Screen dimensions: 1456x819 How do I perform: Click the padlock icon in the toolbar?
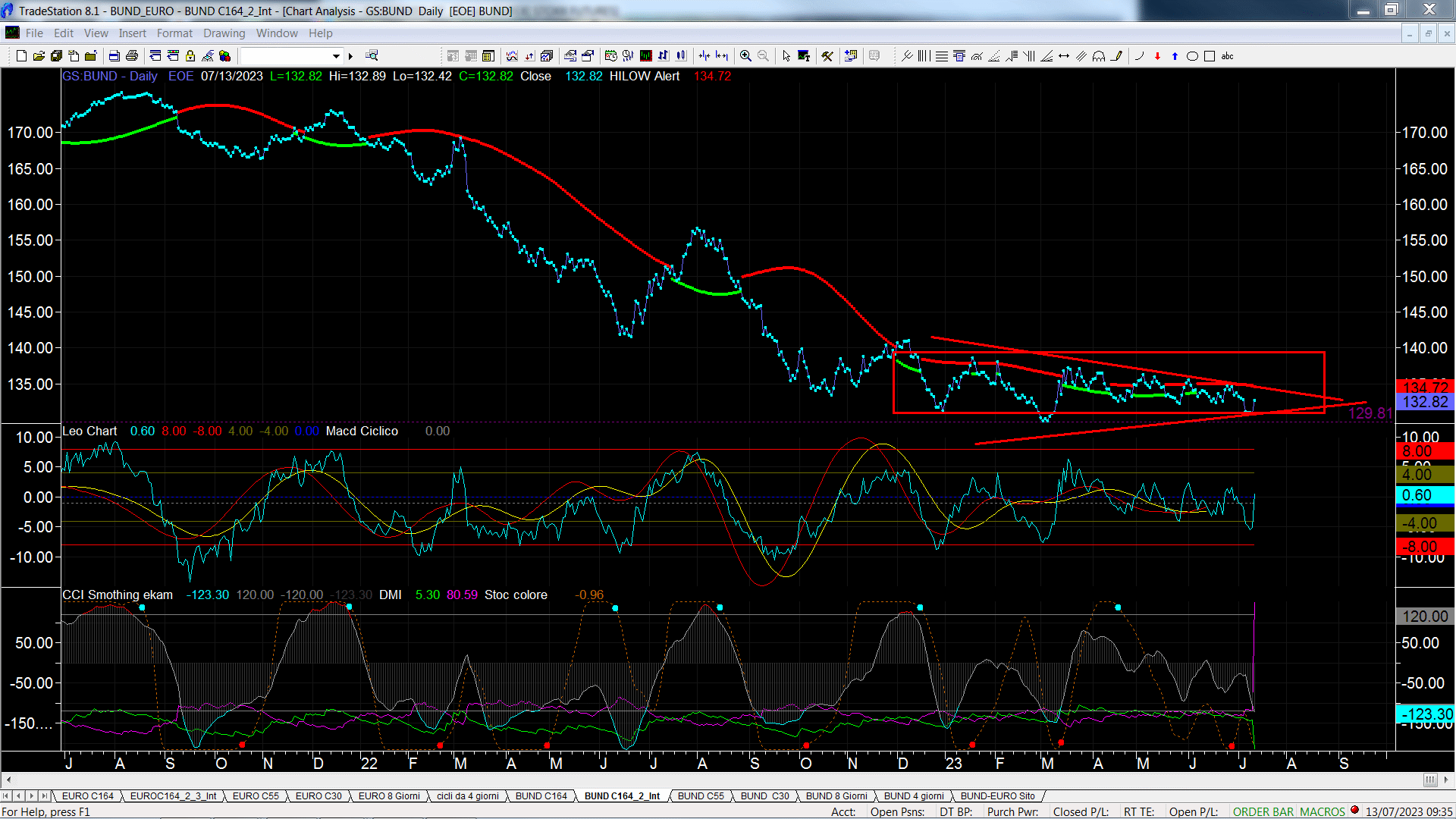tap(190, 56)
